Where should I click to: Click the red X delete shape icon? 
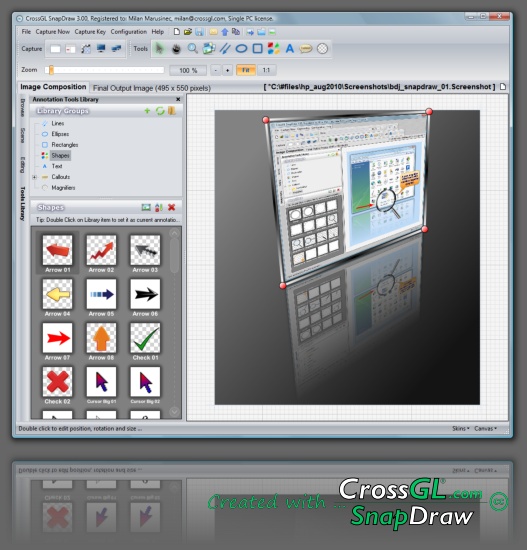(172, 207)
